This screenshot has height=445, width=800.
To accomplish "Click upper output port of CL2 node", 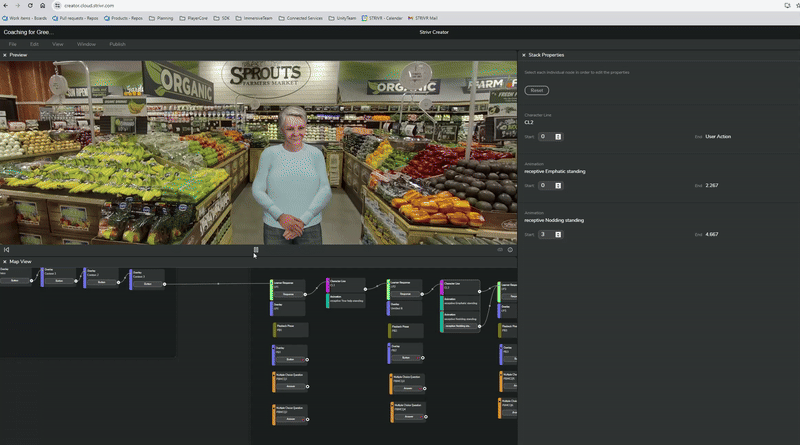I will pyautogui.click(x=480, y=291).
